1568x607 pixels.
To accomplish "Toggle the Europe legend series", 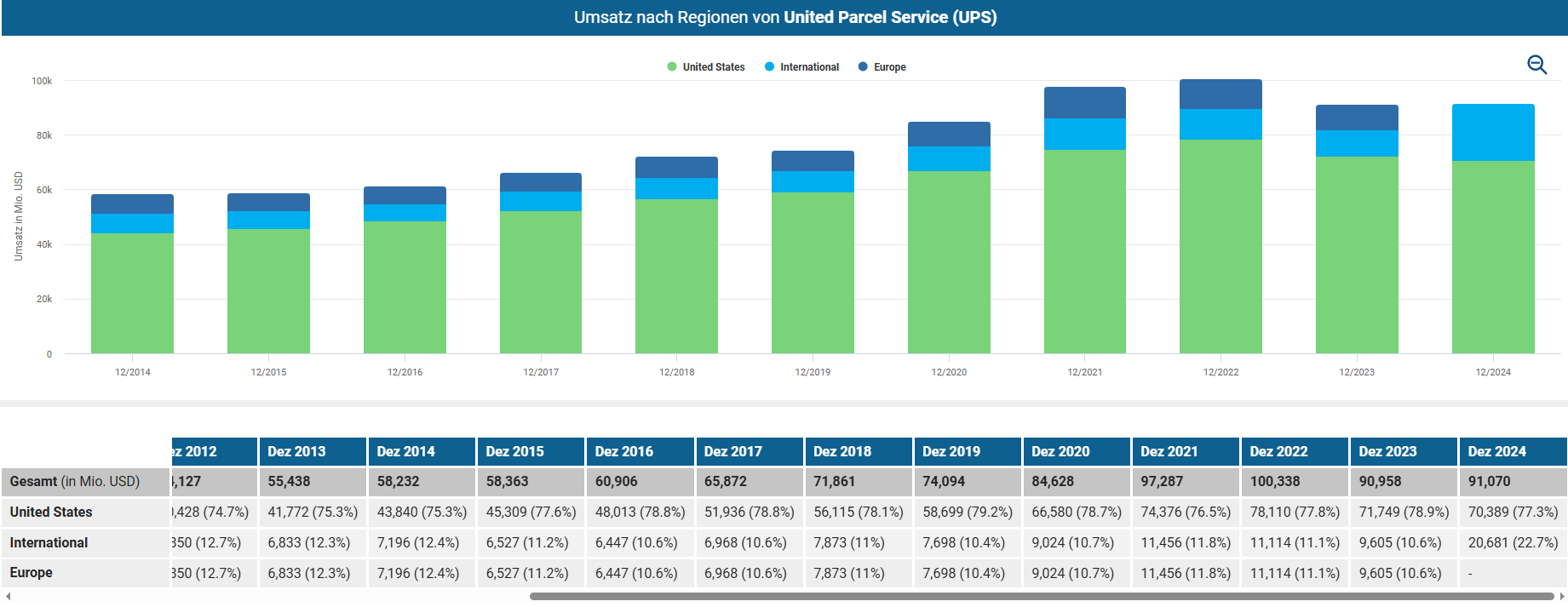I will (889, 67).
